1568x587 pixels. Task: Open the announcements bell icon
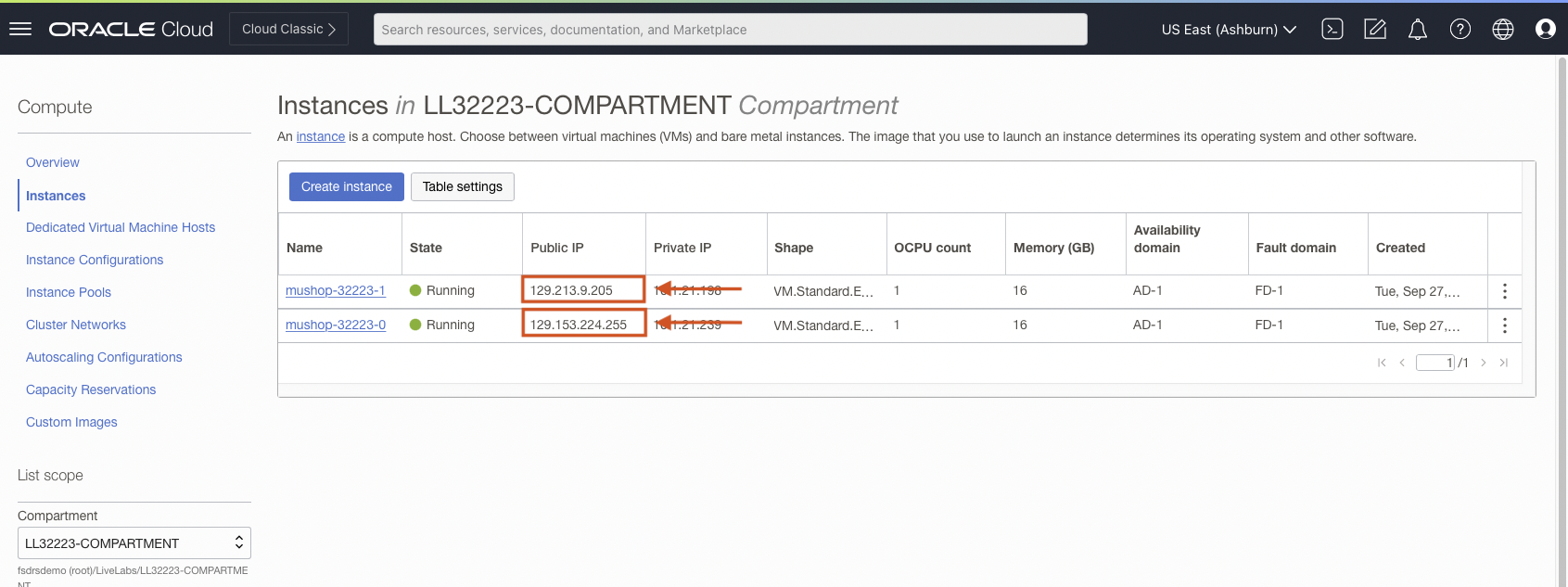(x=1417, y=30)
